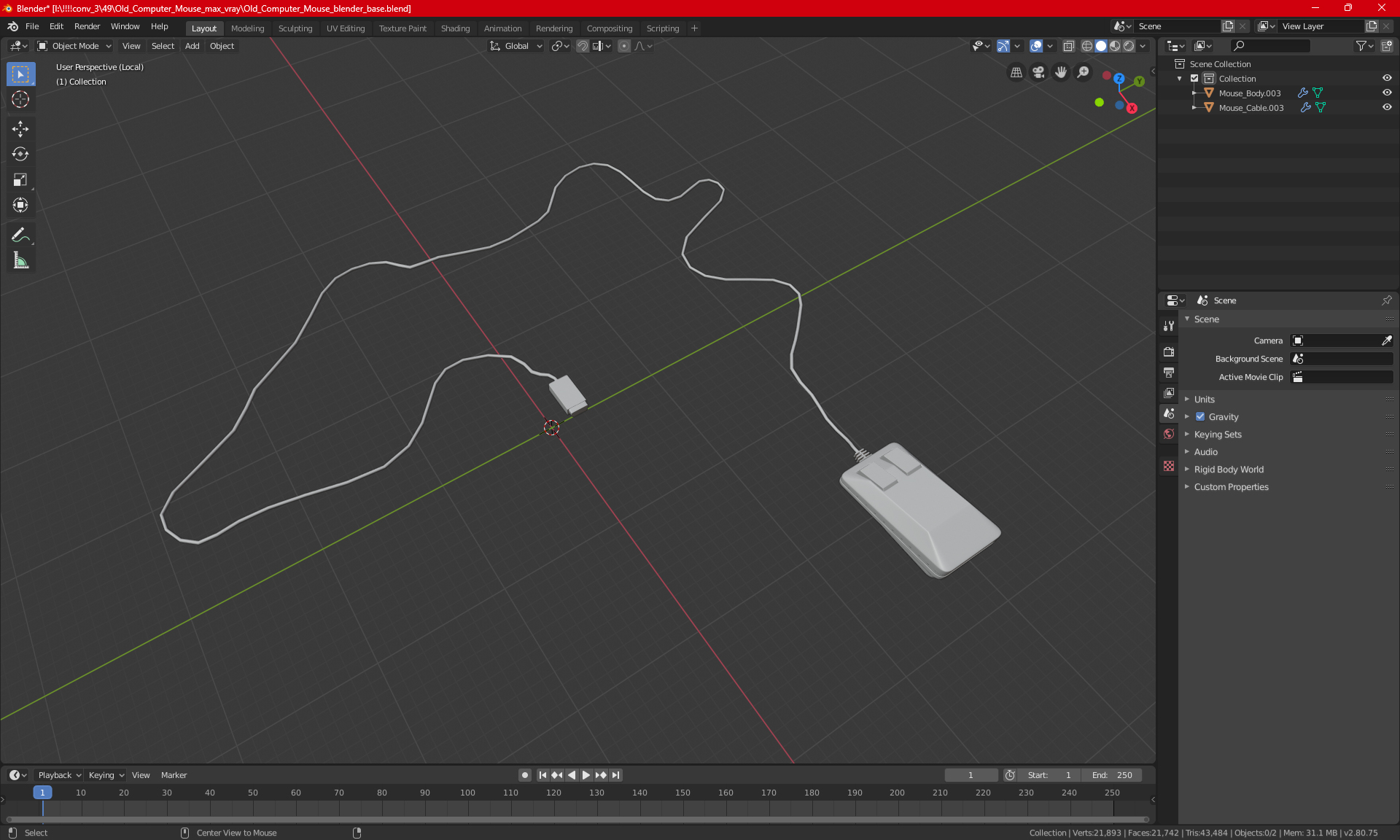The width and height of the screenshot is (1400, 840).
Task: Open the Global transform orientation dropdown
Action: coord(516,46)
